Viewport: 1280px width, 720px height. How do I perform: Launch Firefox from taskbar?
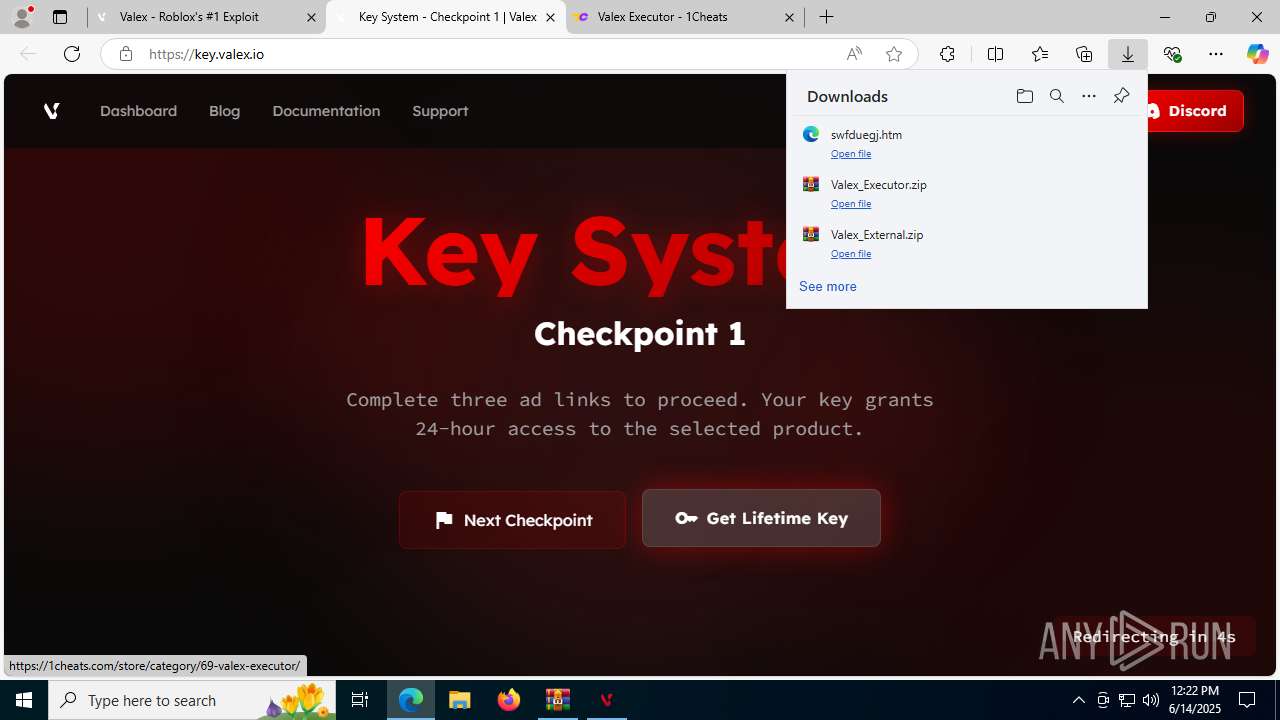pos(509,700)
